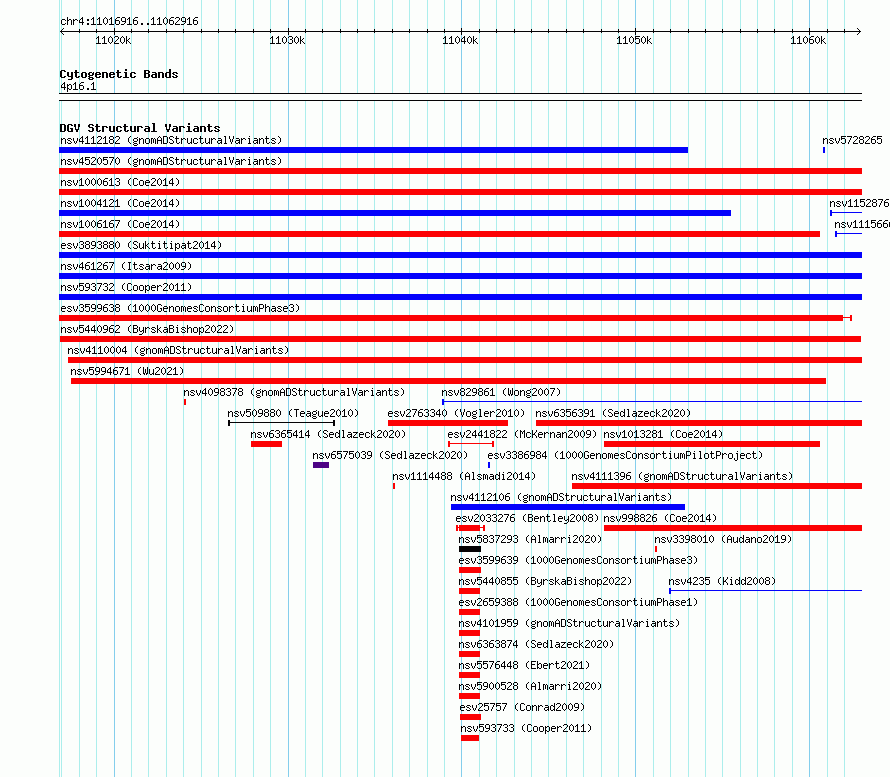Click esv2763340 (Vogler2010) label
This screenshot has width=890, height=777.
[456, 413]
